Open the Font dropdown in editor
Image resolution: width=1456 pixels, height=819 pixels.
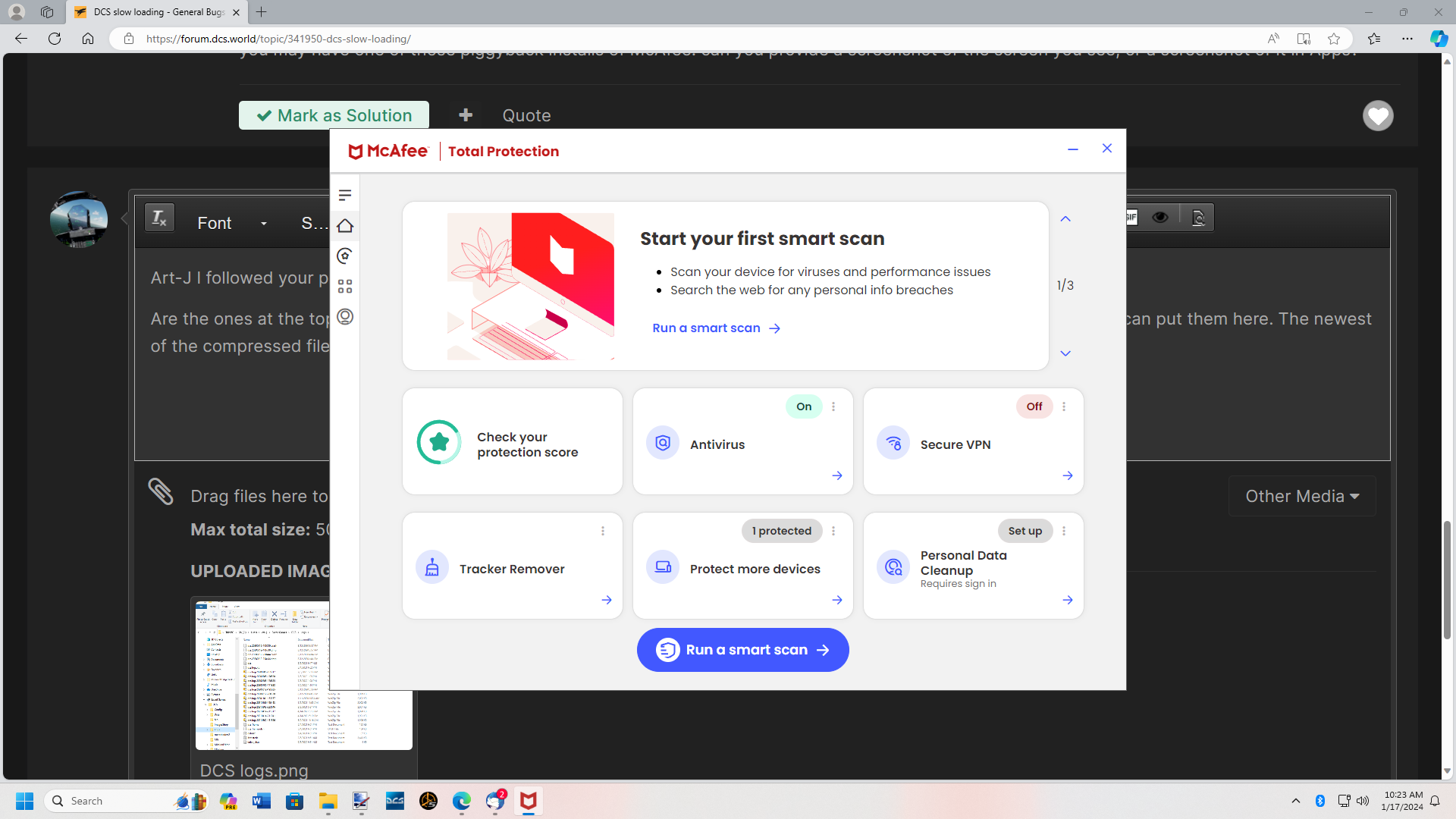click(x=232, y=223)
